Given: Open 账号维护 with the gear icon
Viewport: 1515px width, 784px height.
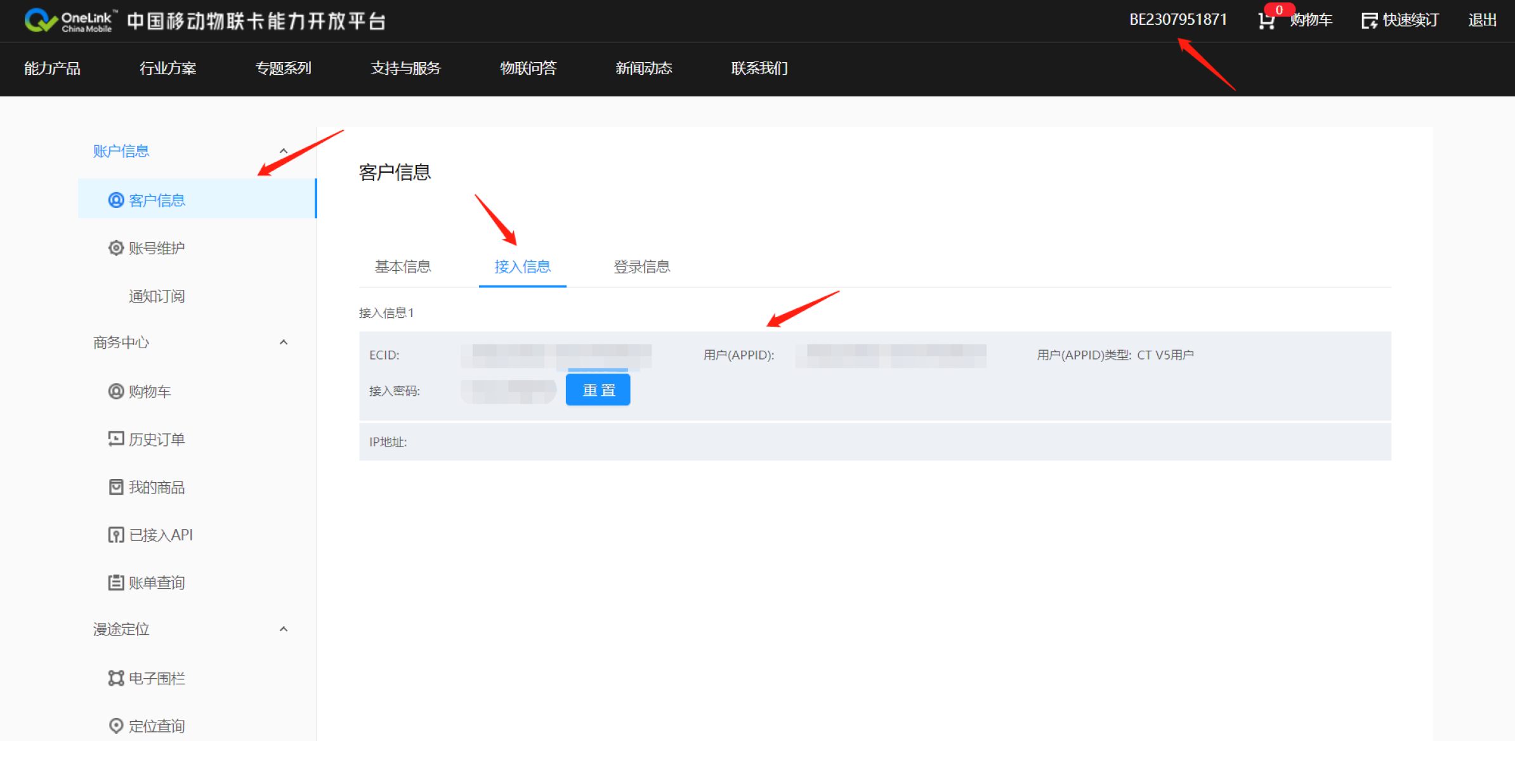Looking at the screenshot, I should [x=147, y=248].
